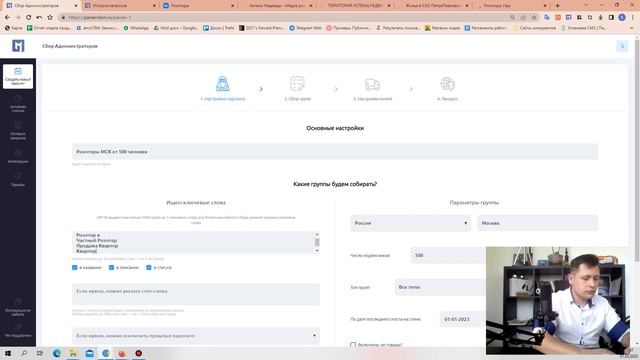Open the 'Россия' country dropdown
The width and height of the screenshot is (640, 360).
(x=410, y=223)
